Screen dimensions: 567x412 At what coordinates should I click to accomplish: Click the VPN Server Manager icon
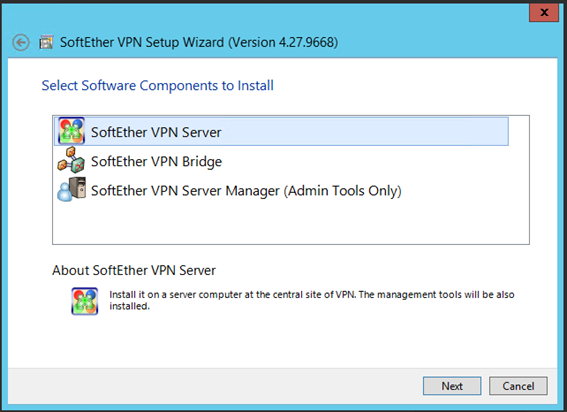point(72,190)
